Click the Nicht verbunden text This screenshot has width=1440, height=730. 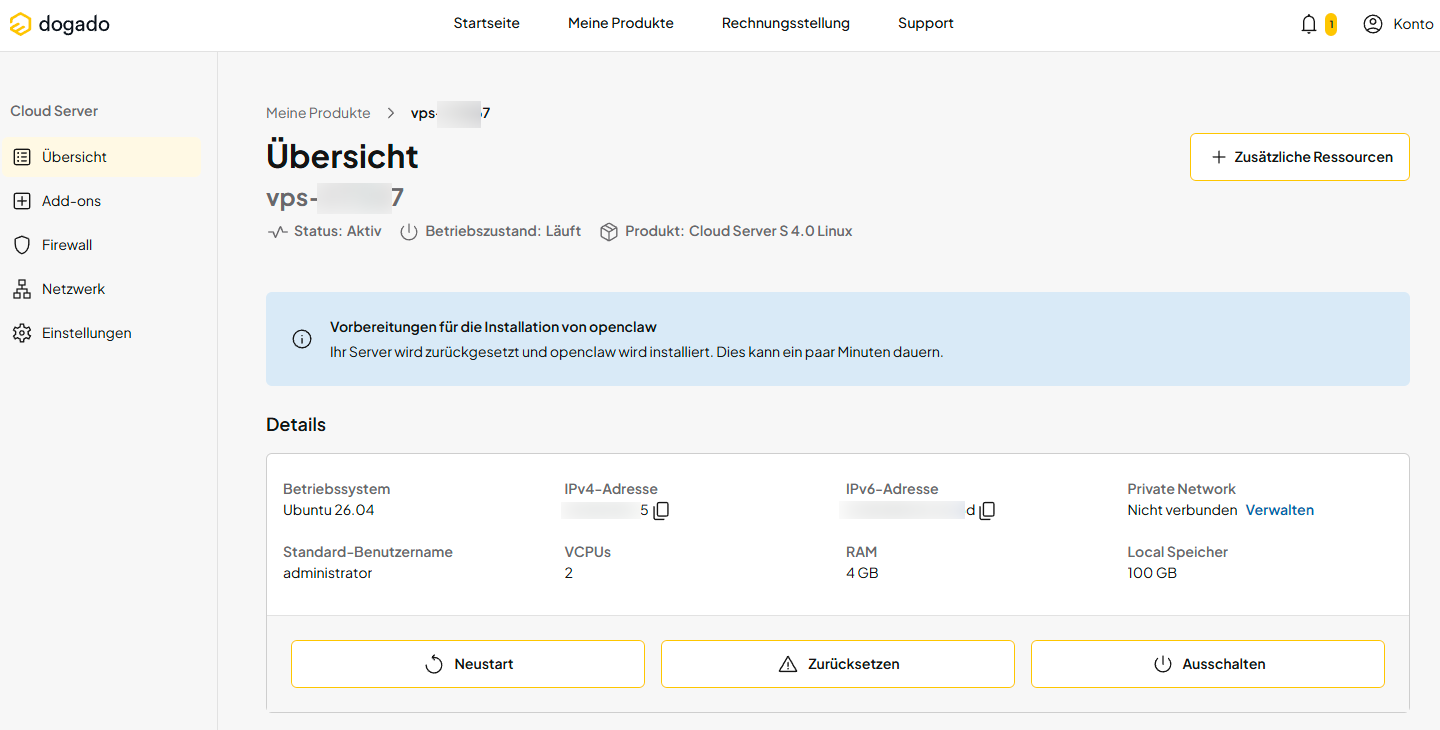coord(1182,510)
